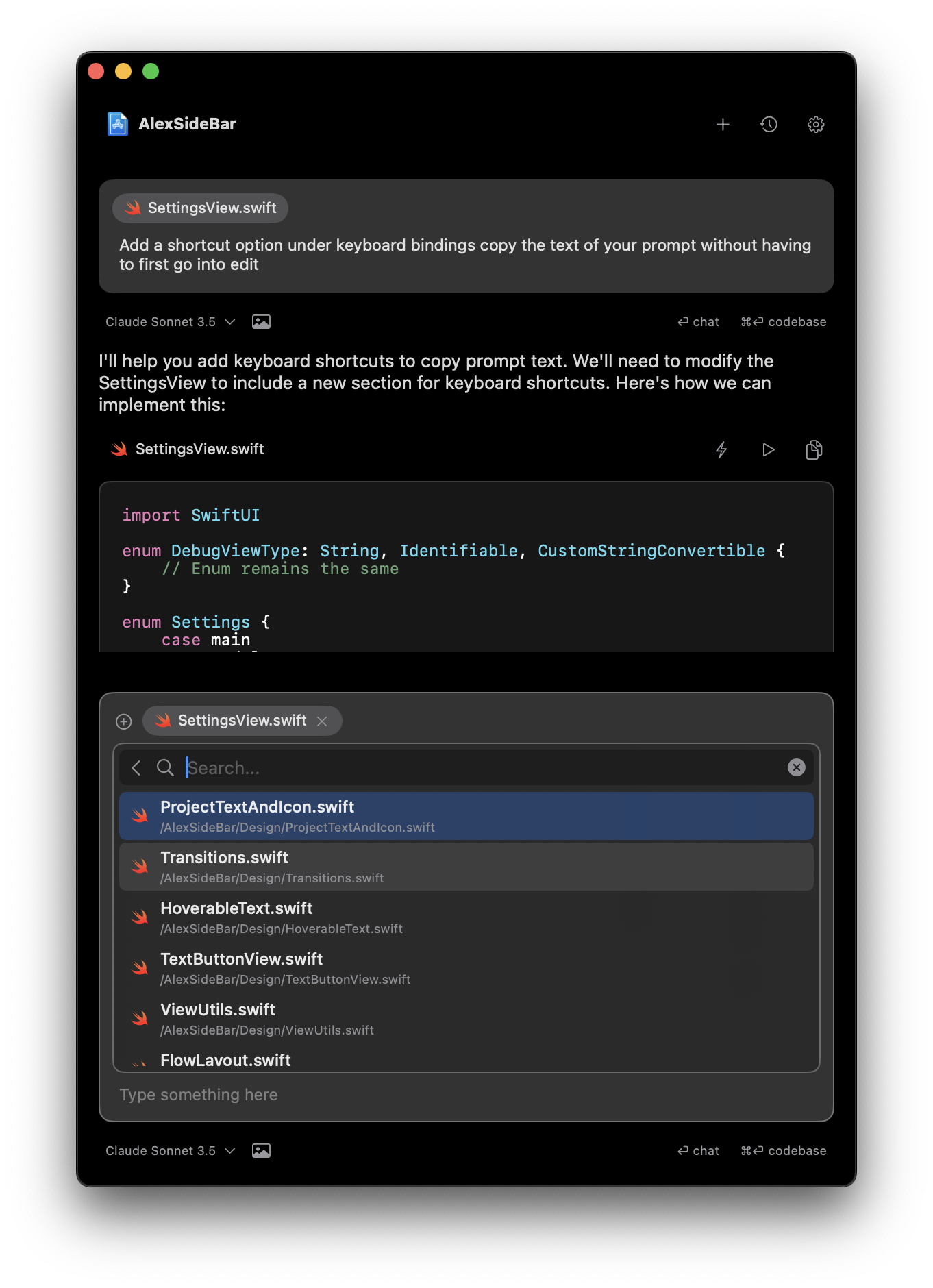Click the lower codebase send button

(x=783, y=1150)
